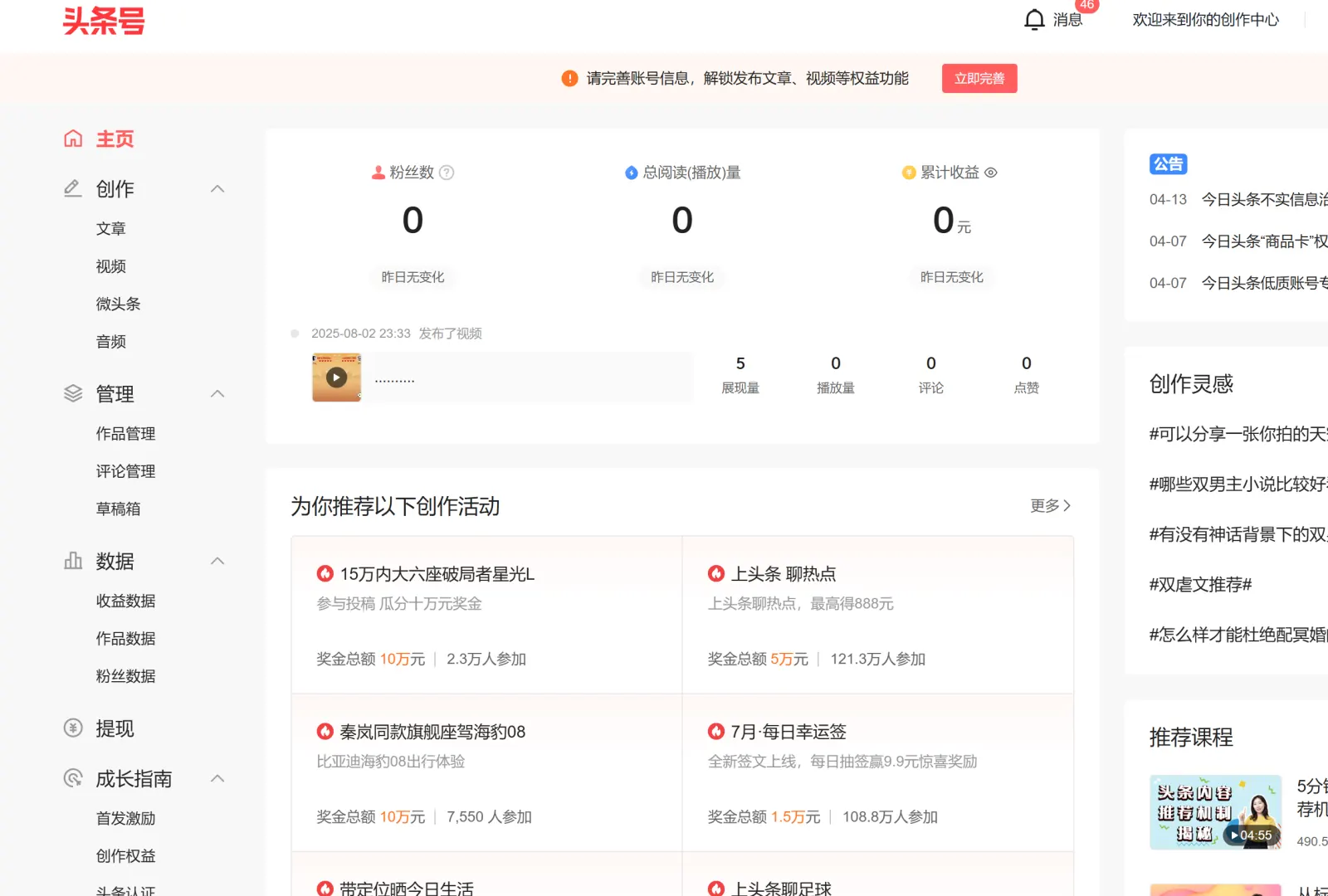Click the fire icon of 上头条 聊热点

716,573
